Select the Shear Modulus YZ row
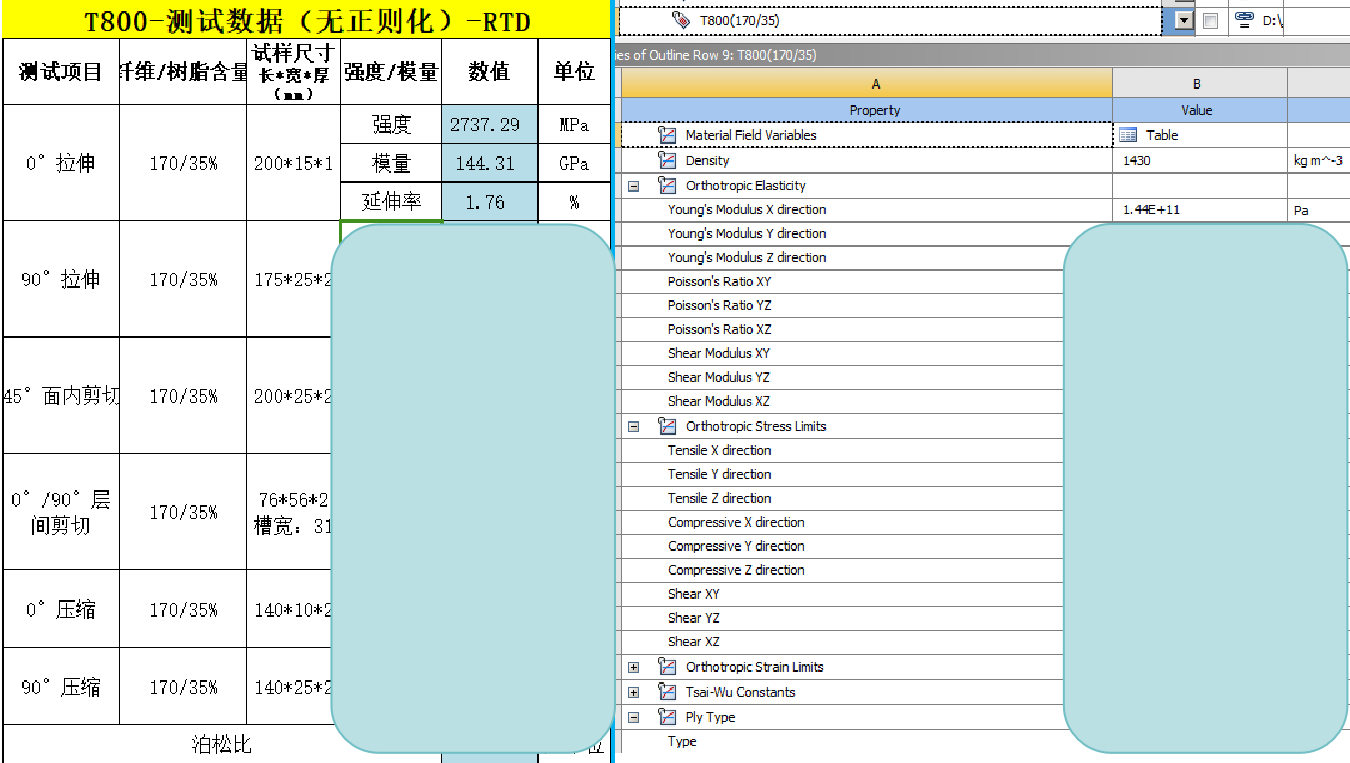Viewport: 1350px width, 763px height. pyautogui.click(x=842, y=377)
